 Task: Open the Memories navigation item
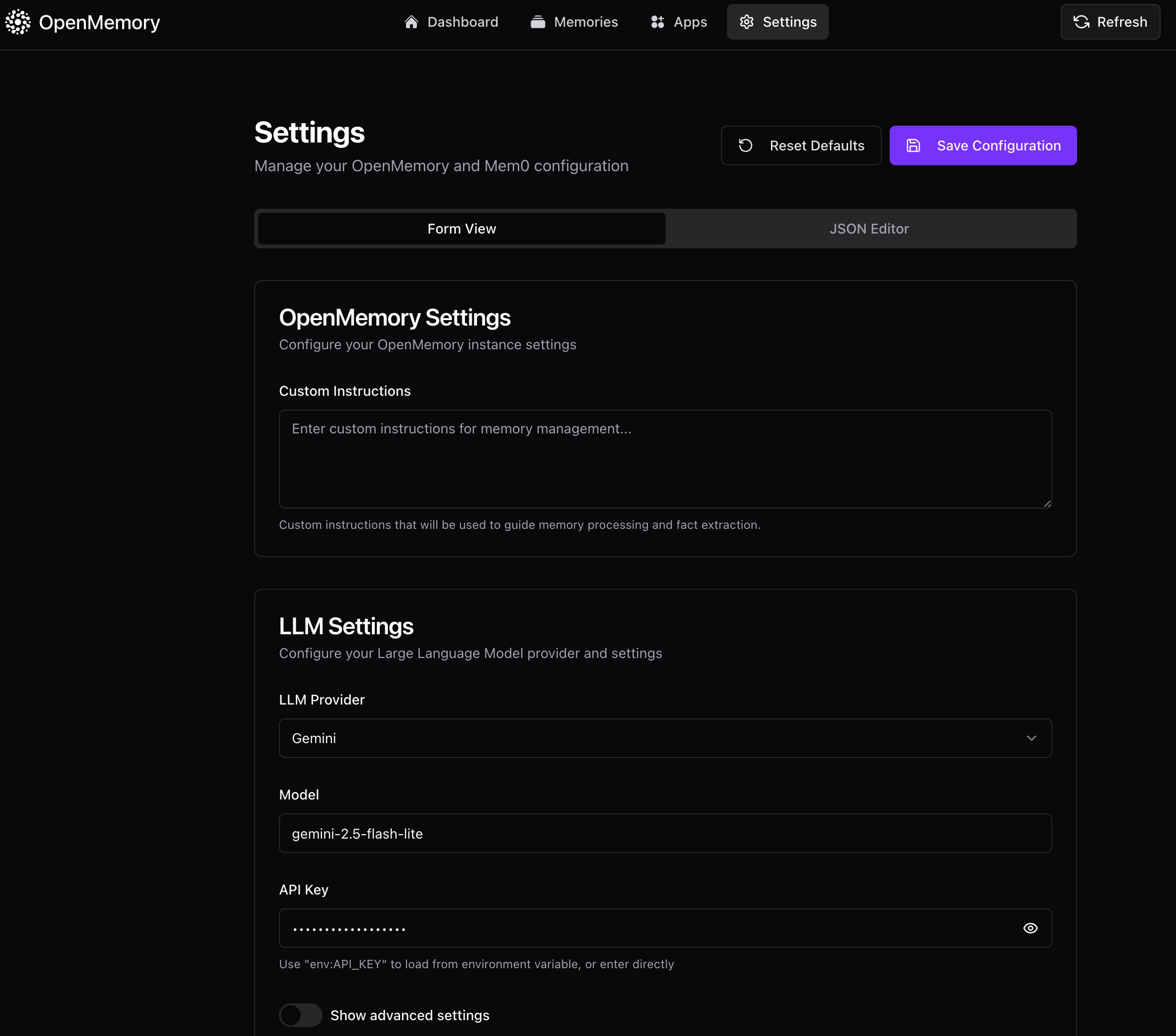pyautogui.click(x=585, y=22)
